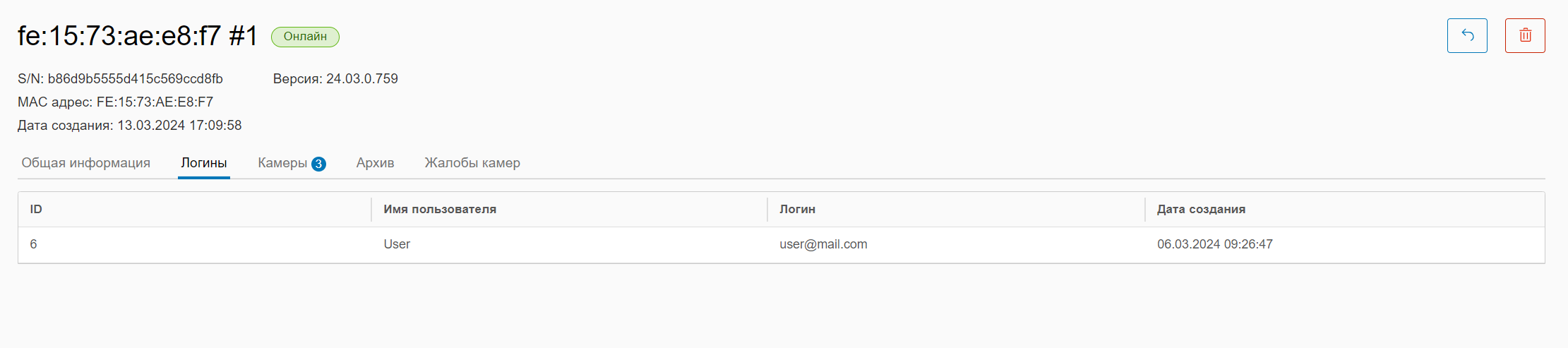Click the back arrow icon button

[1467, 36]
